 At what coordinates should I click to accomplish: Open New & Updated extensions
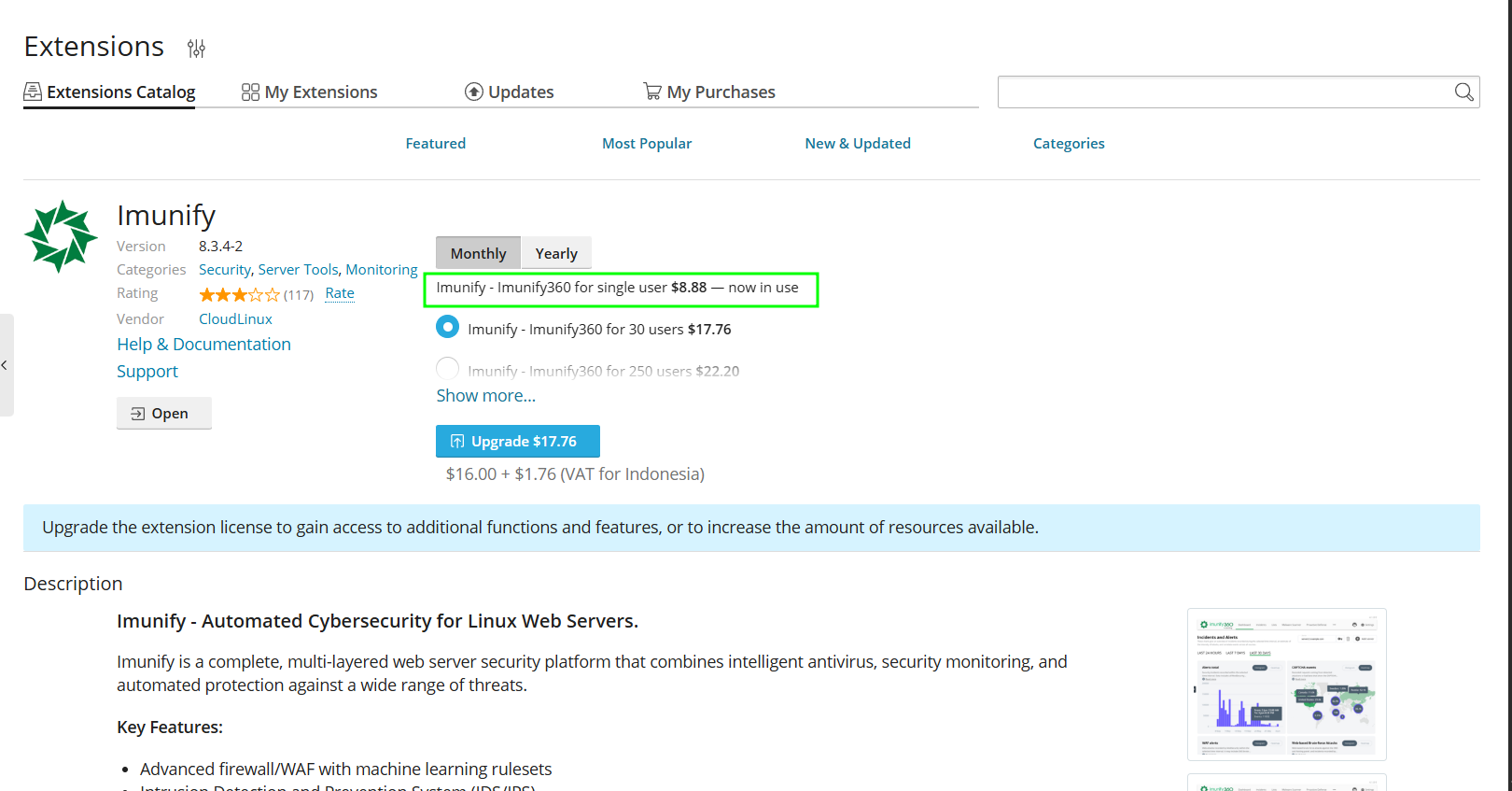[858, 143]
